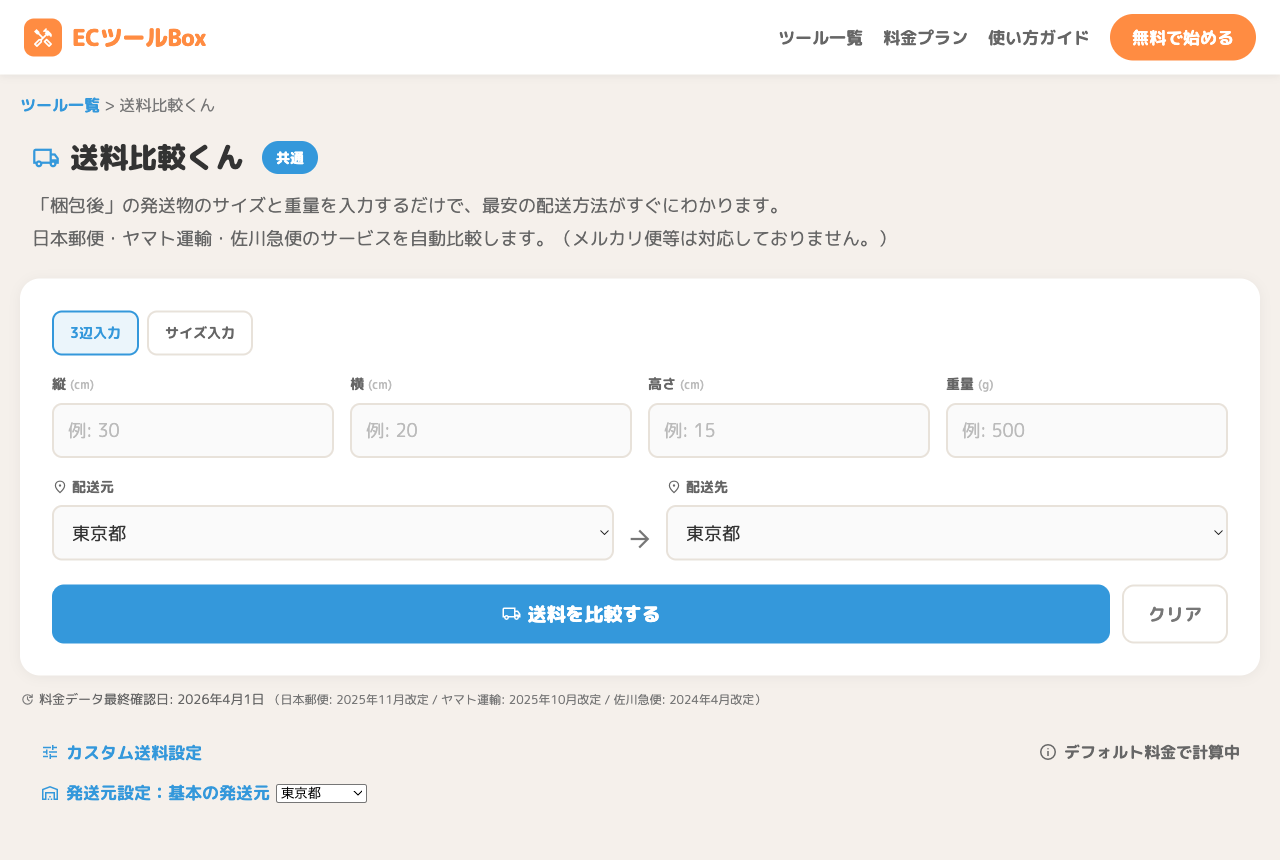Click the 送料比較くん breadcrumb text

click(x=167, y=105)
